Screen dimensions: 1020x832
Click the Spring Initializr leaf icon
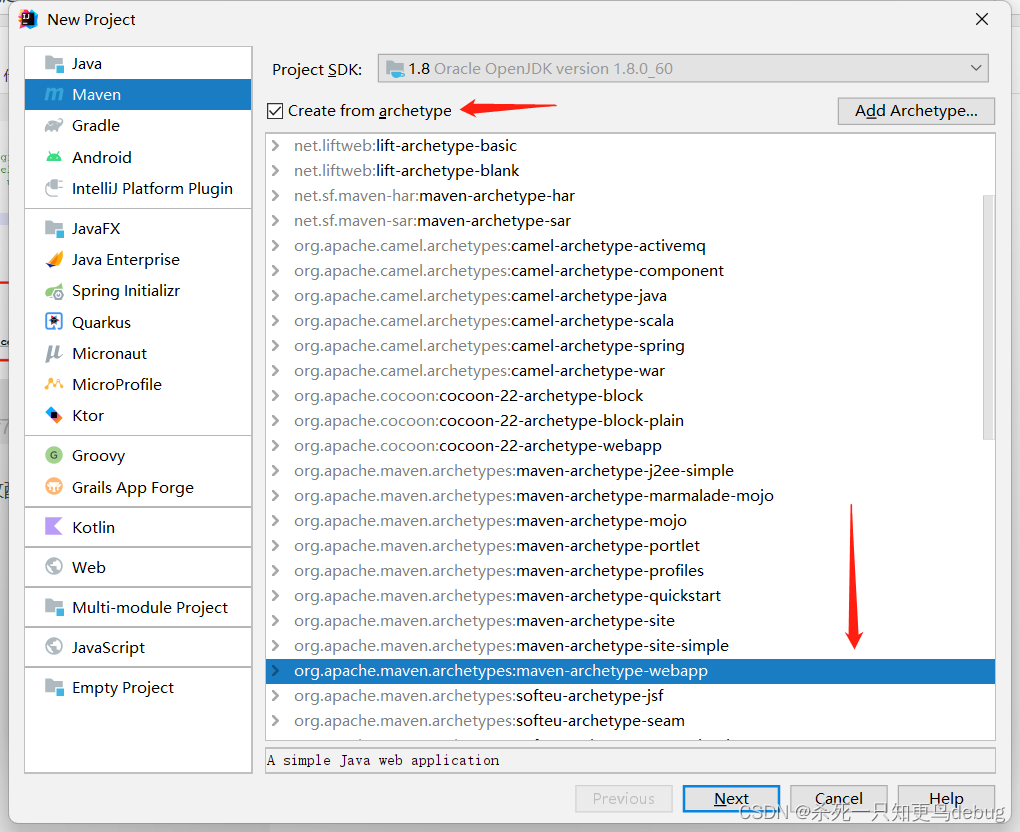point(54,291)
